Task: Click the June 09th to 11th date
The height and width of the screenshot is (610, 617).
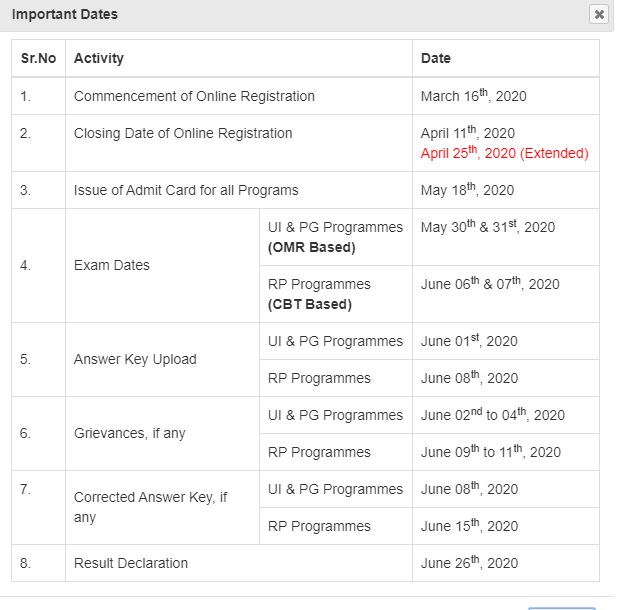Action: pyautogui.click(x=492, y=452)
